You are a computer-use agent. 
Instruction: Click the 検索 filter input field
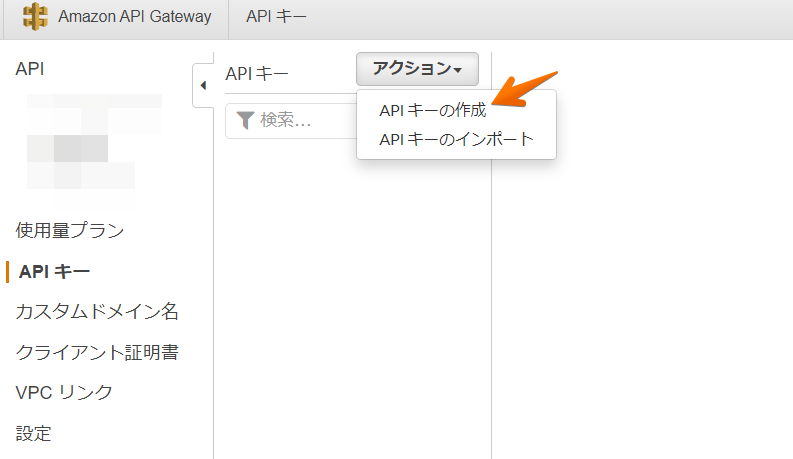coord(291,121)
